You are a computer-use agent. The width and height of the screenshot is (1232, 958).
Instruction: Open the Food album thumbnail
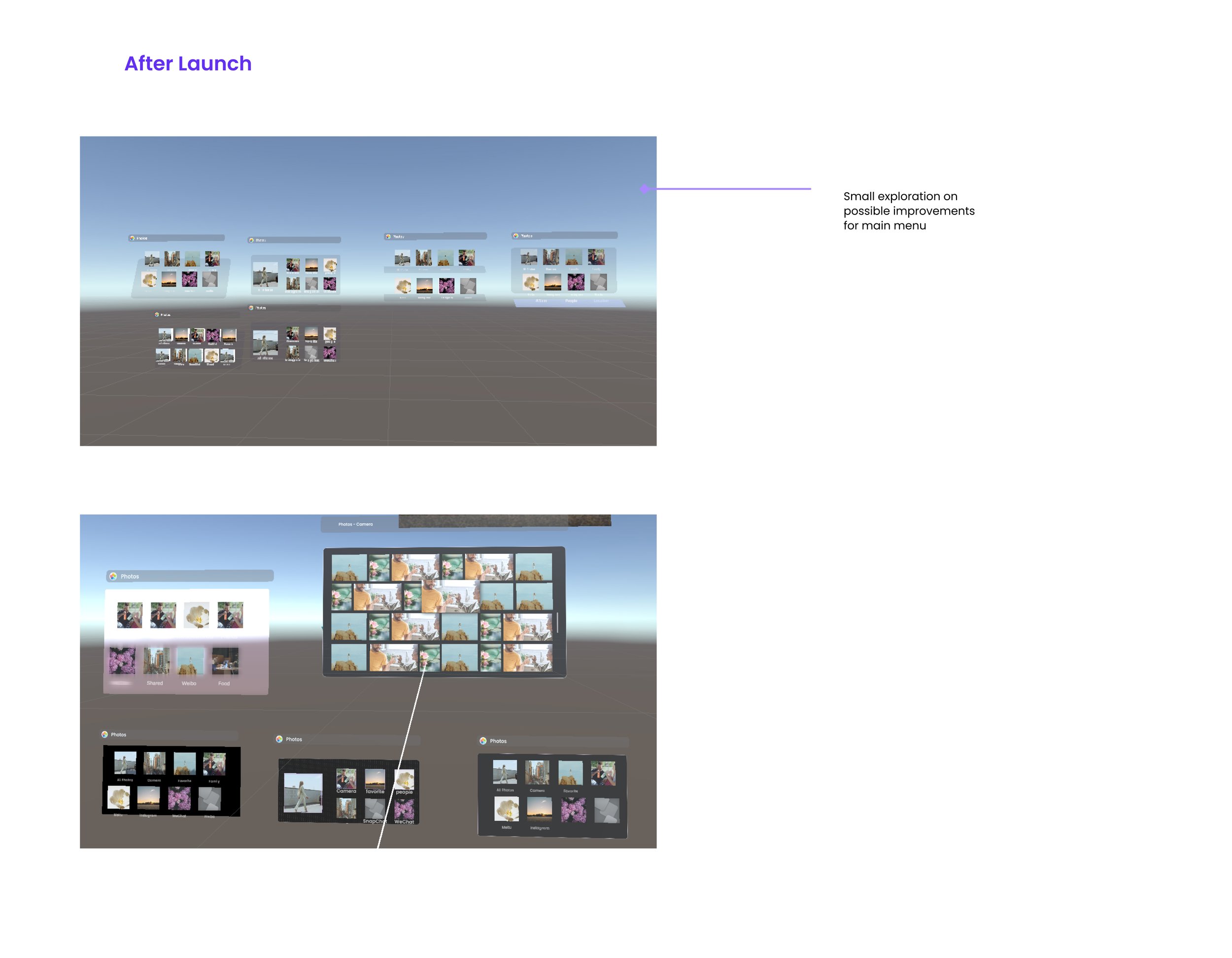(x=225, y=662)
